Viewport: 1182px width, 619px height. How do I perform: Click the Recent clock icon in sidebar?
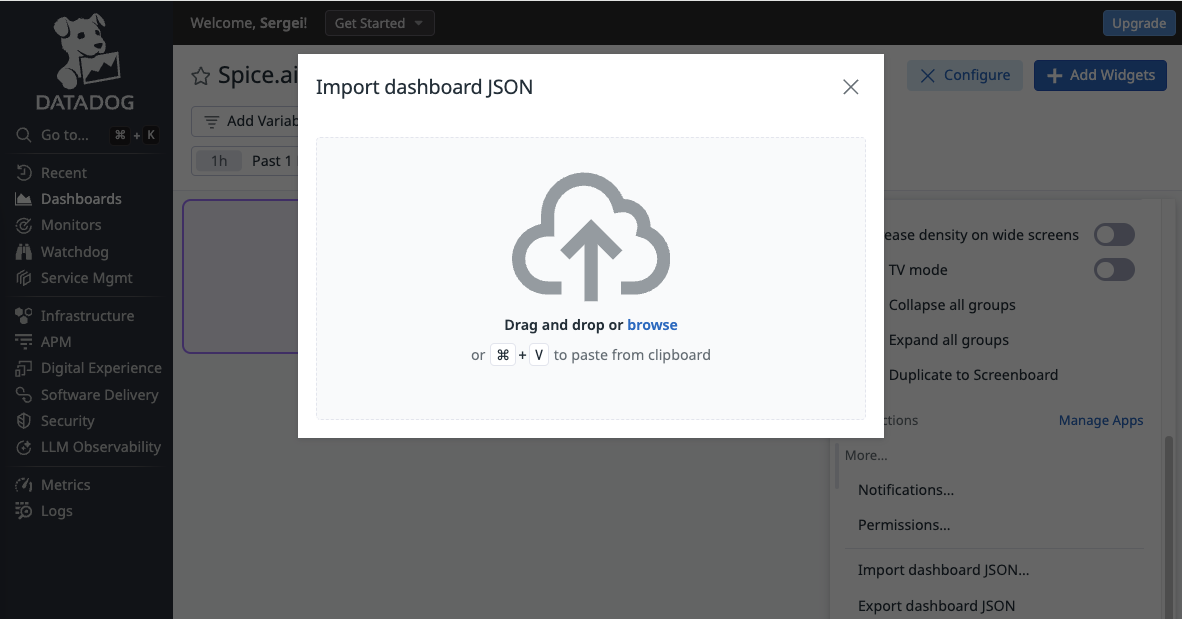24,173
